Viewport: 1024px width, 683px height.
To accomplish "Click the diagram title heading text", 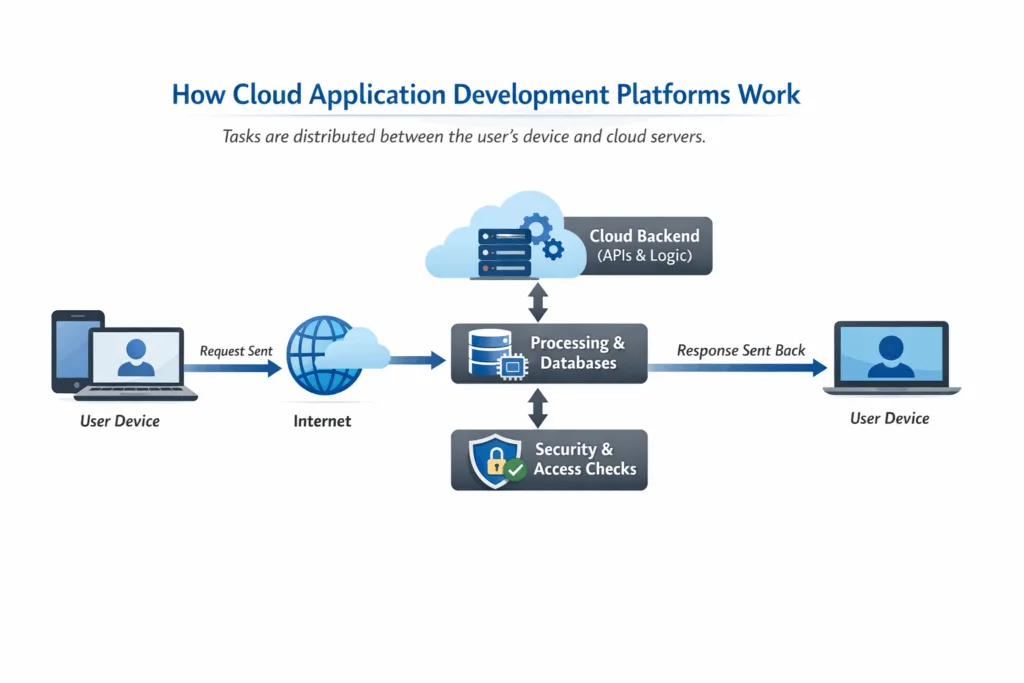I will tap(486, 93).
